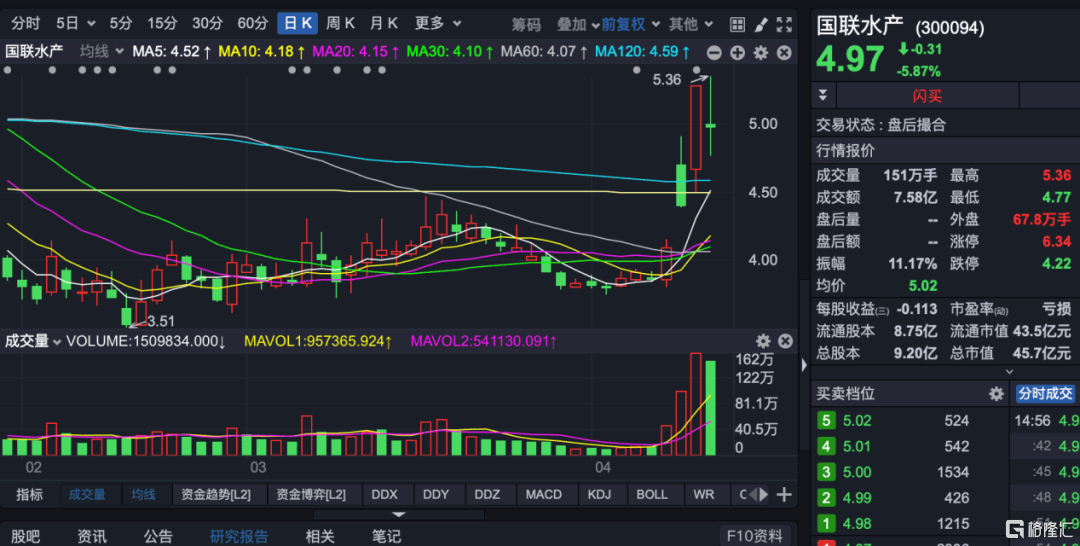
Task: Open the 5日 period dropdown
Action: (75, 23)
